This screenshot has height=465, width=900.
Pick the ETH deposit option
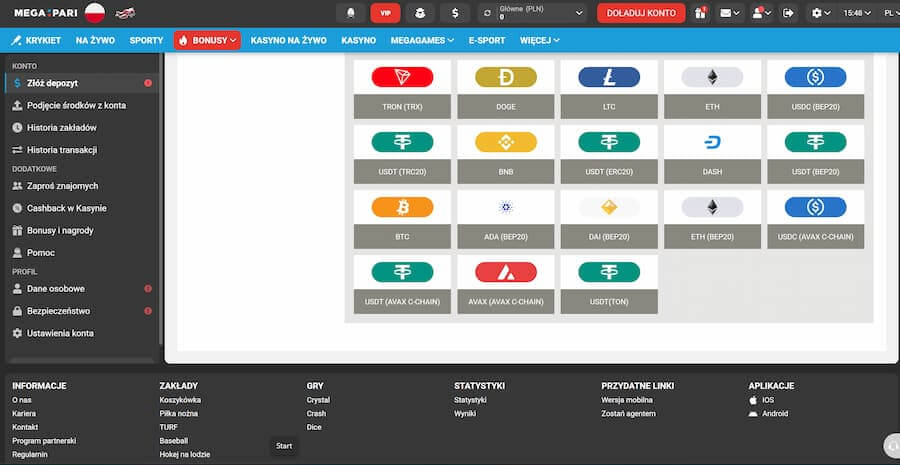coord(712,89)
